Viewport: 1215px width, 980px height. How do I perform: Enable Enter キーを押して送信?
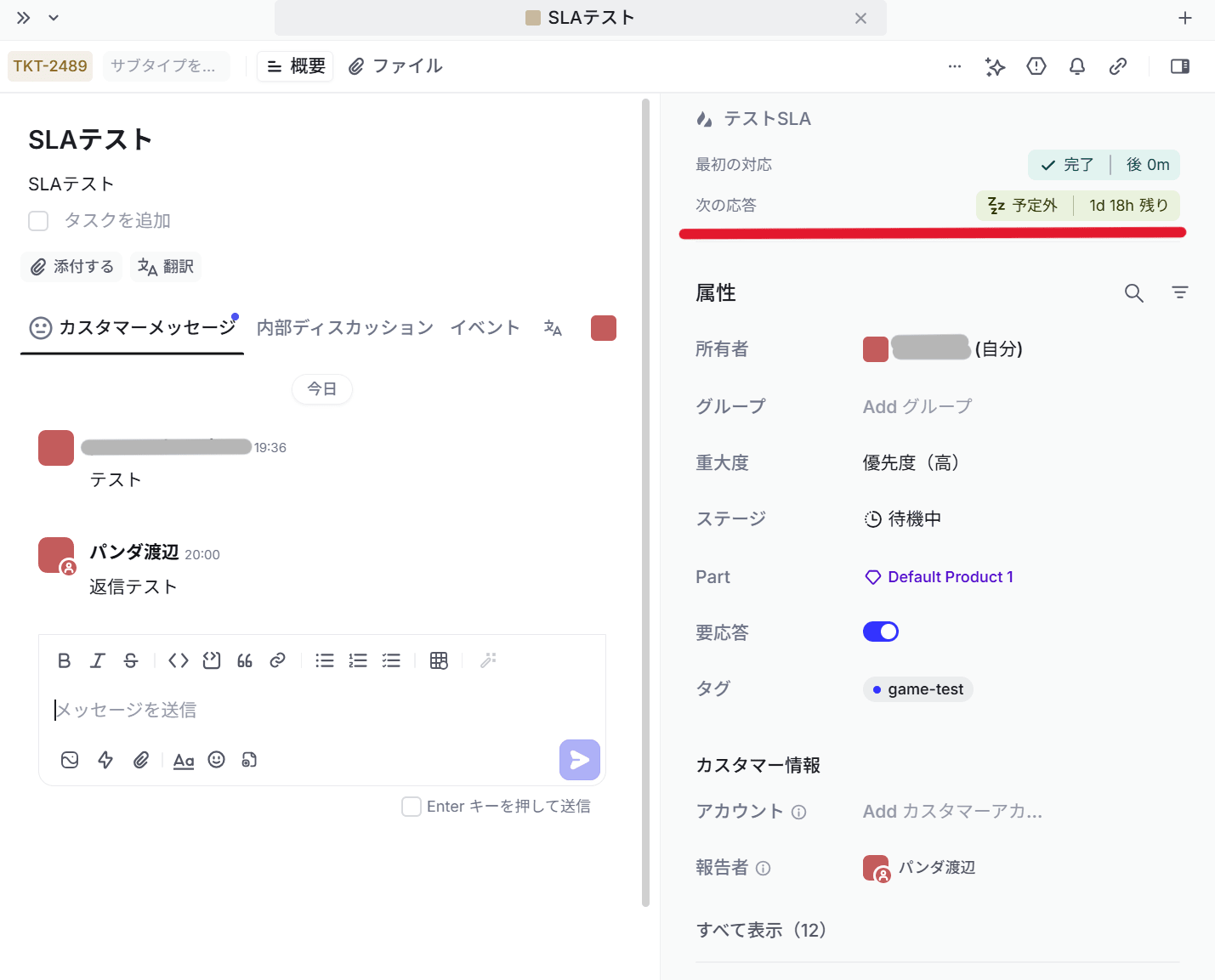pos(412,806)
